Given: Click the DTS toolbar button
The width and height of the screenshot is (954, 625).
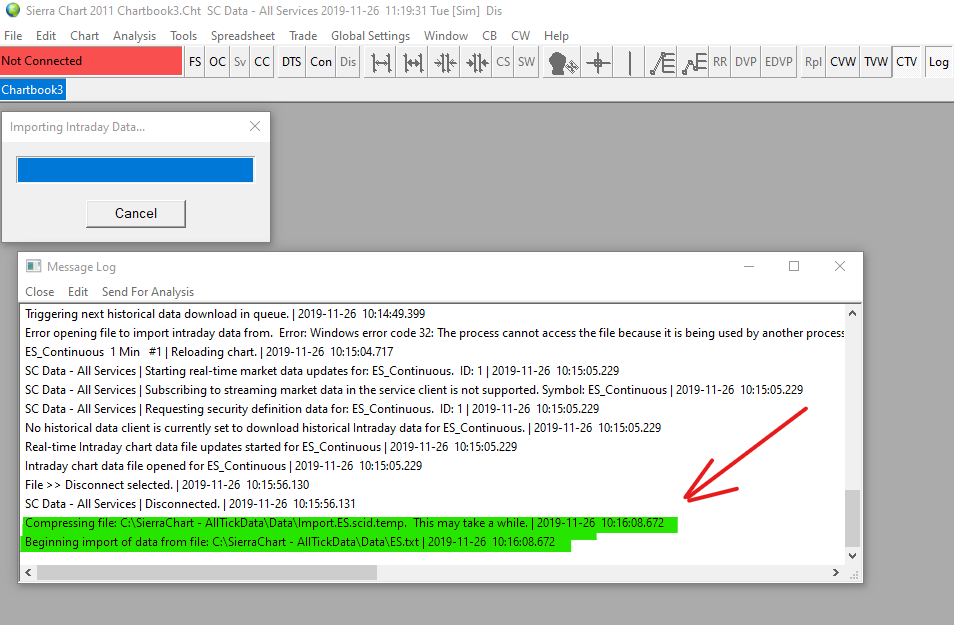Looking at the screenshot, I should pos(291,61).
